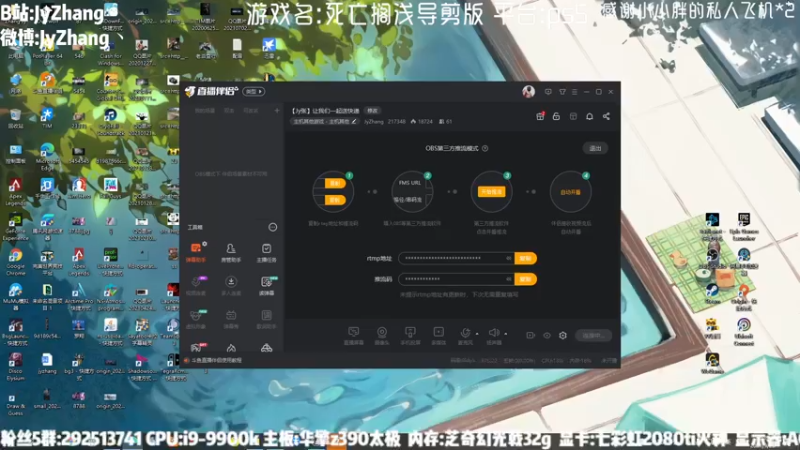Click the help icon beside OBS第三方推流模式
The height and width of the screenshot is (450, 800).
485,148
